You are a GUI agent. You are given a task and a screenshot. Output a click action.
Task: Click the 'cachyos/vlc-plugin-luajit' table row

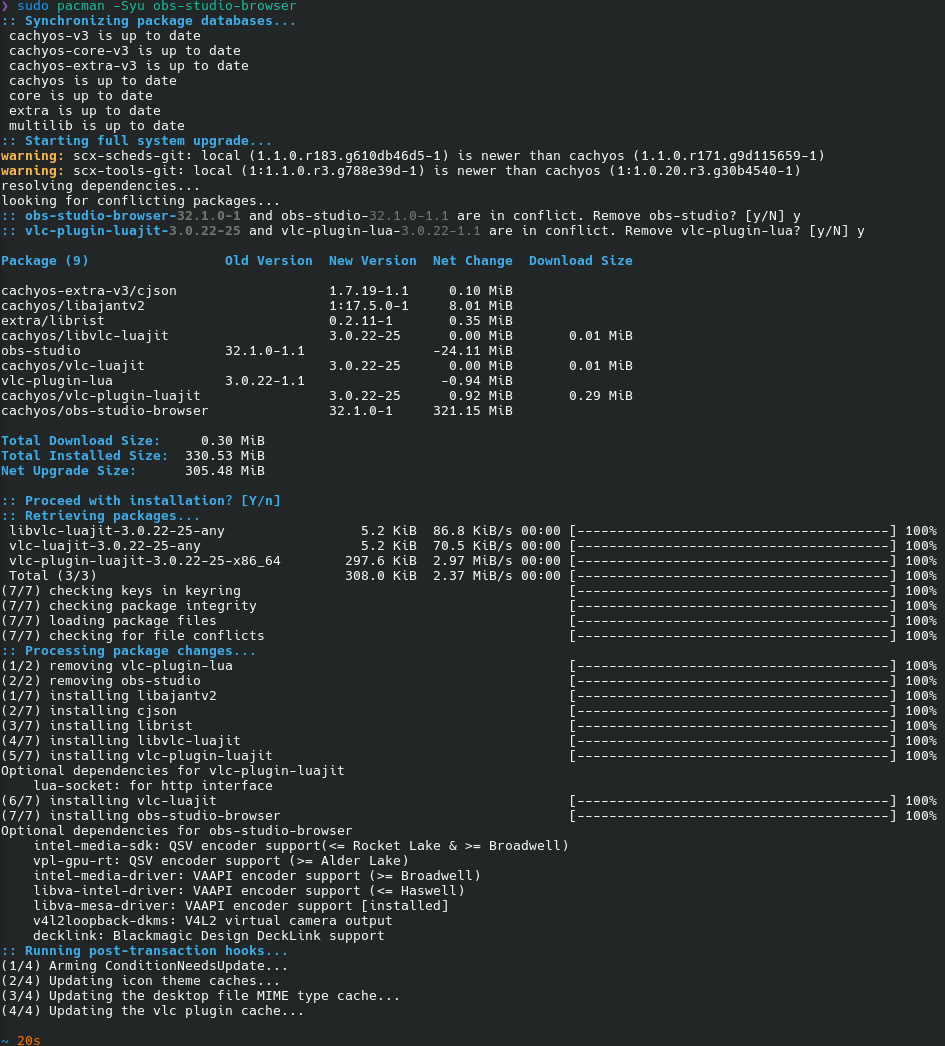317,396
